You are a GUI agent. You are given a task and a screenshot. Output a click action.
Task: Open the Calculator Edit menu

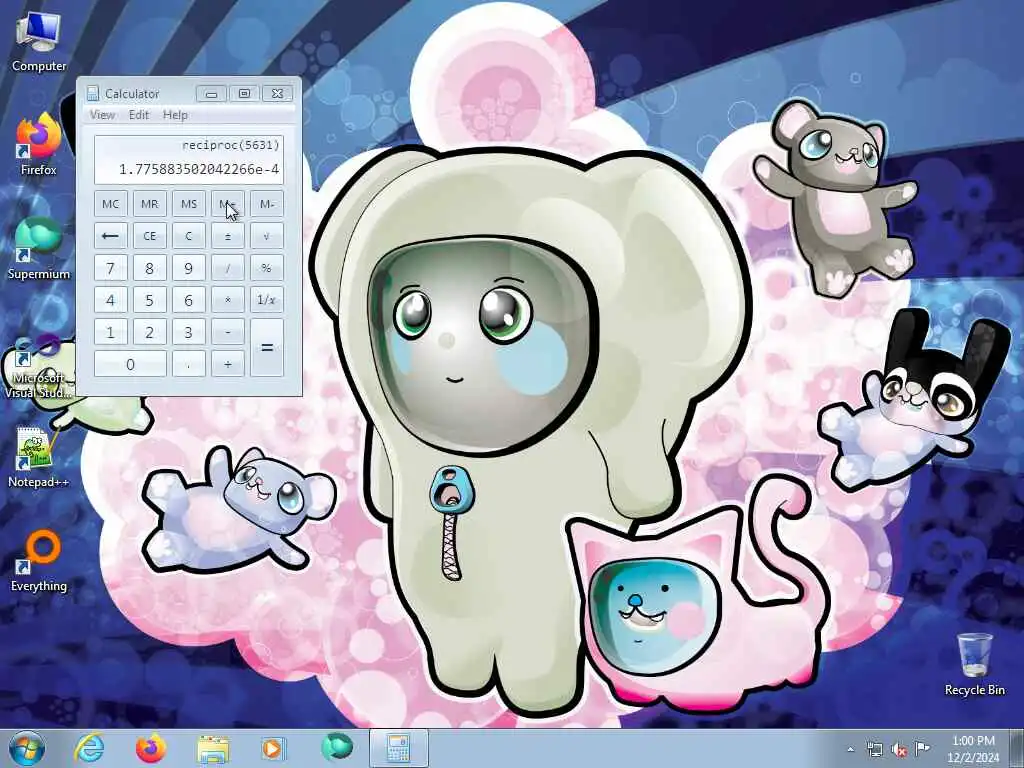click(139, 115)
